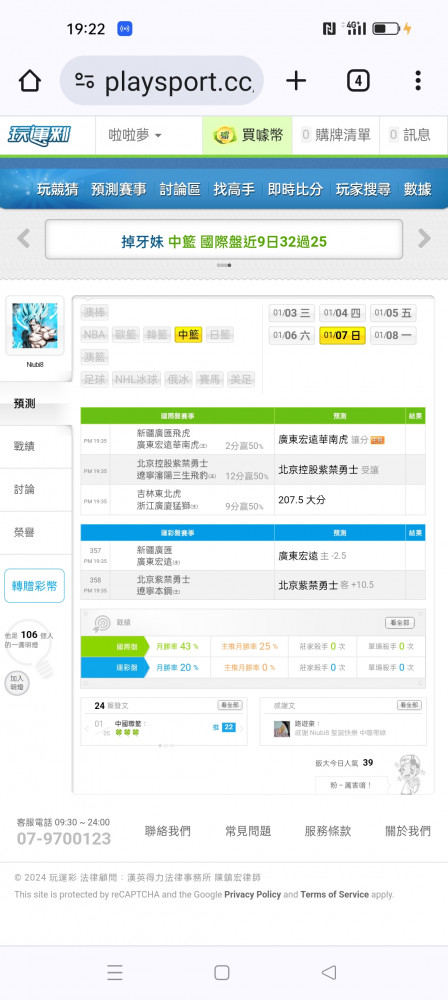Image resolution: width=448 pixels, height=1000 pixels.
Task: Go to next banner with right arrow
Action: tap(424, 239)
